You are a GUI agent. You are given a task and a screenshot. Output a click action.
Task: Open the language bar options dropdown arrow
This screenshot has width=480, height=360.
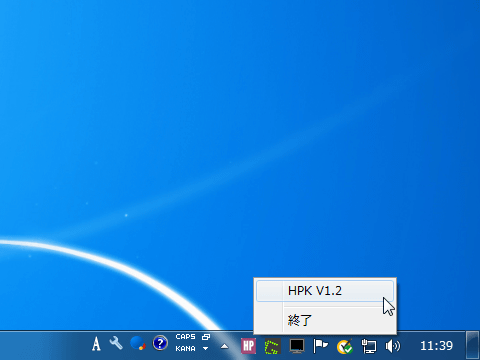point(206,349)
